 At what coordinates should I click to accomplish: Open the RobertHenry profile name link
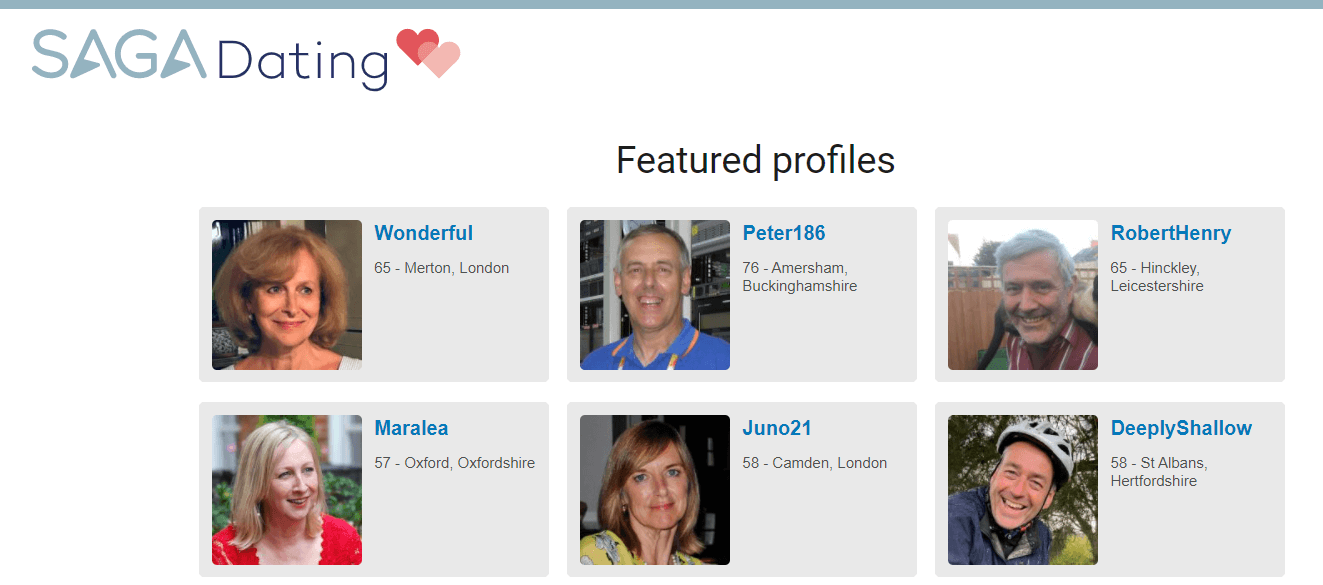[1171, 233]
